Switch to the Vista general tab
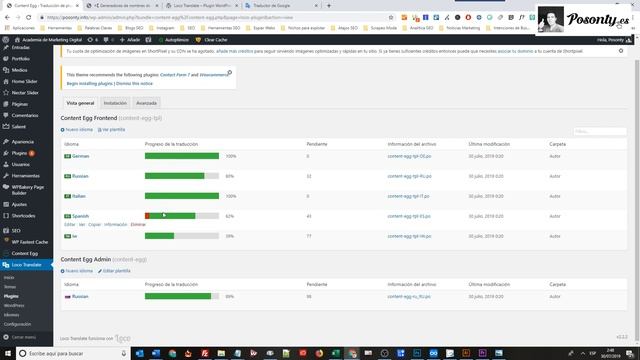 [80, 103]
